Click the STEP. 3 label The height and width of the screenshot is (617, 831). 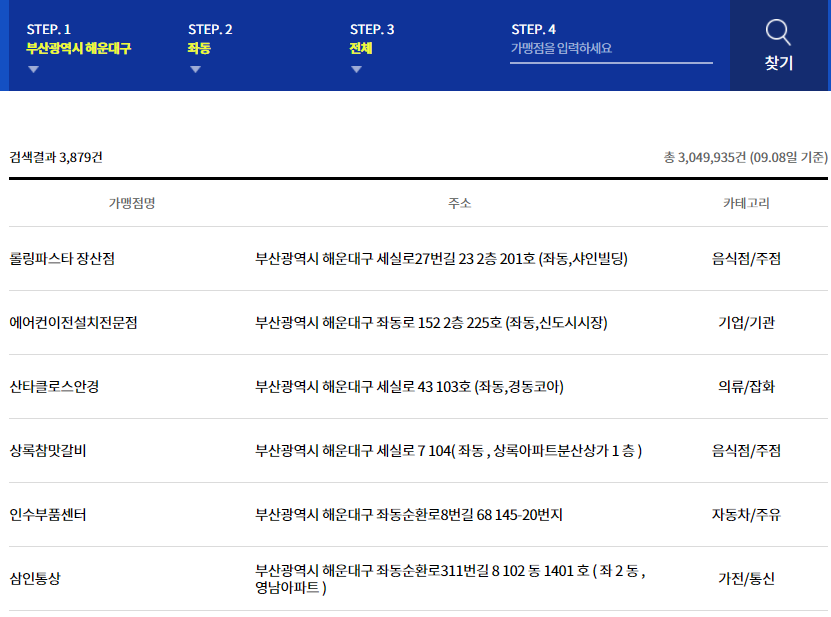coord(372,29)
